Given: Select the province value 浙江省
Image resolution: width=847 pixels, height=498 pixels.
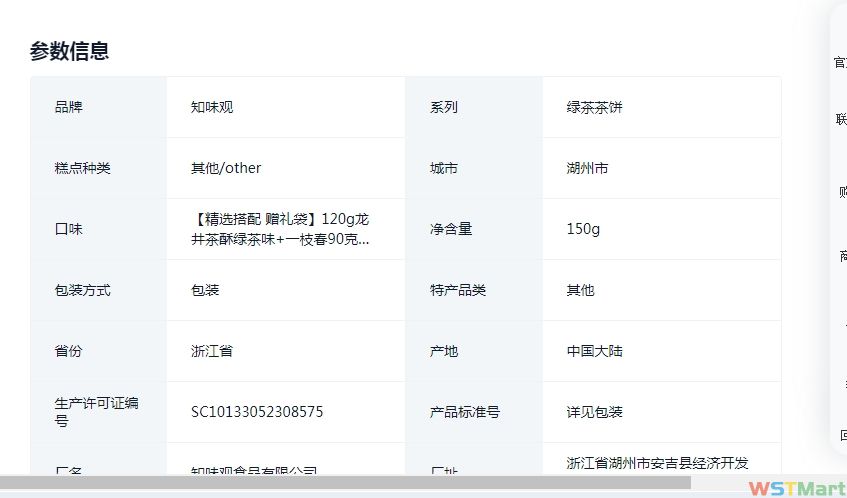Looking at the screenshot, I should point(212,351).
